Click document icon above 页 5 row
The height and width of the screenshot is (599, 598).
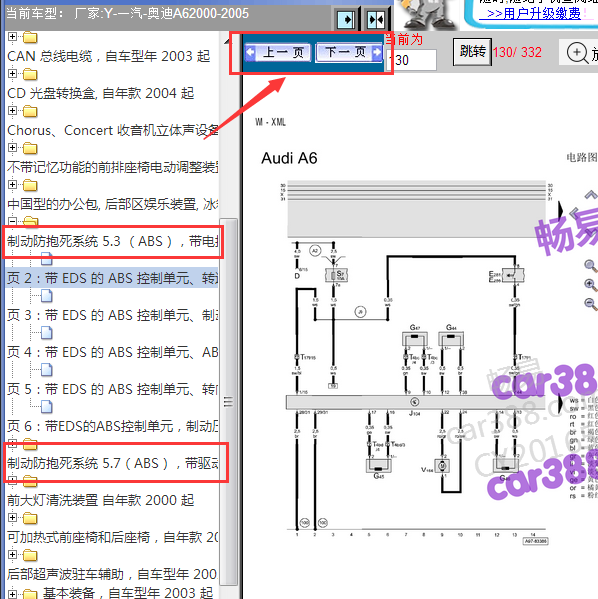click(47, 369)
